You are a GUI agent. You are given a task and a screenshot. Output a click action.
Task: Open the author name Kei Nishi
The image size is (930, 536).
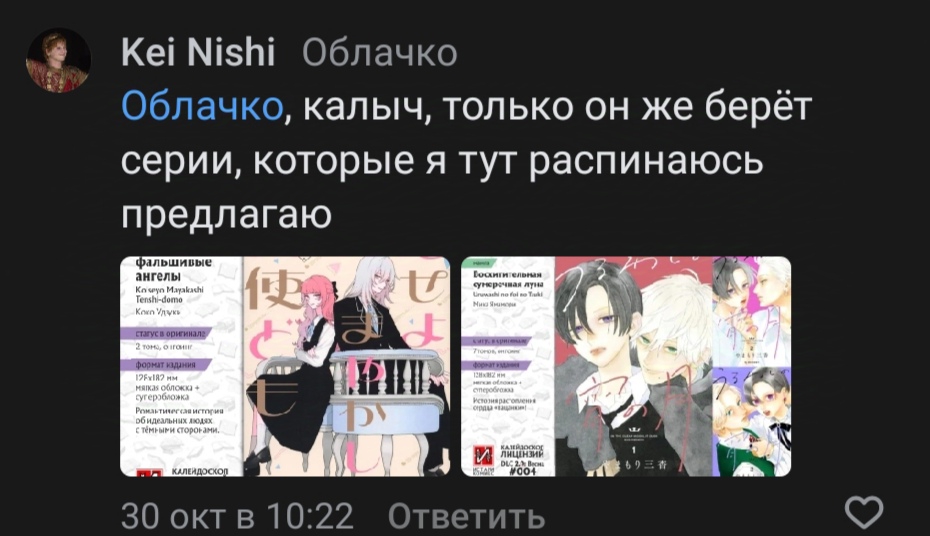pos(198,52)
